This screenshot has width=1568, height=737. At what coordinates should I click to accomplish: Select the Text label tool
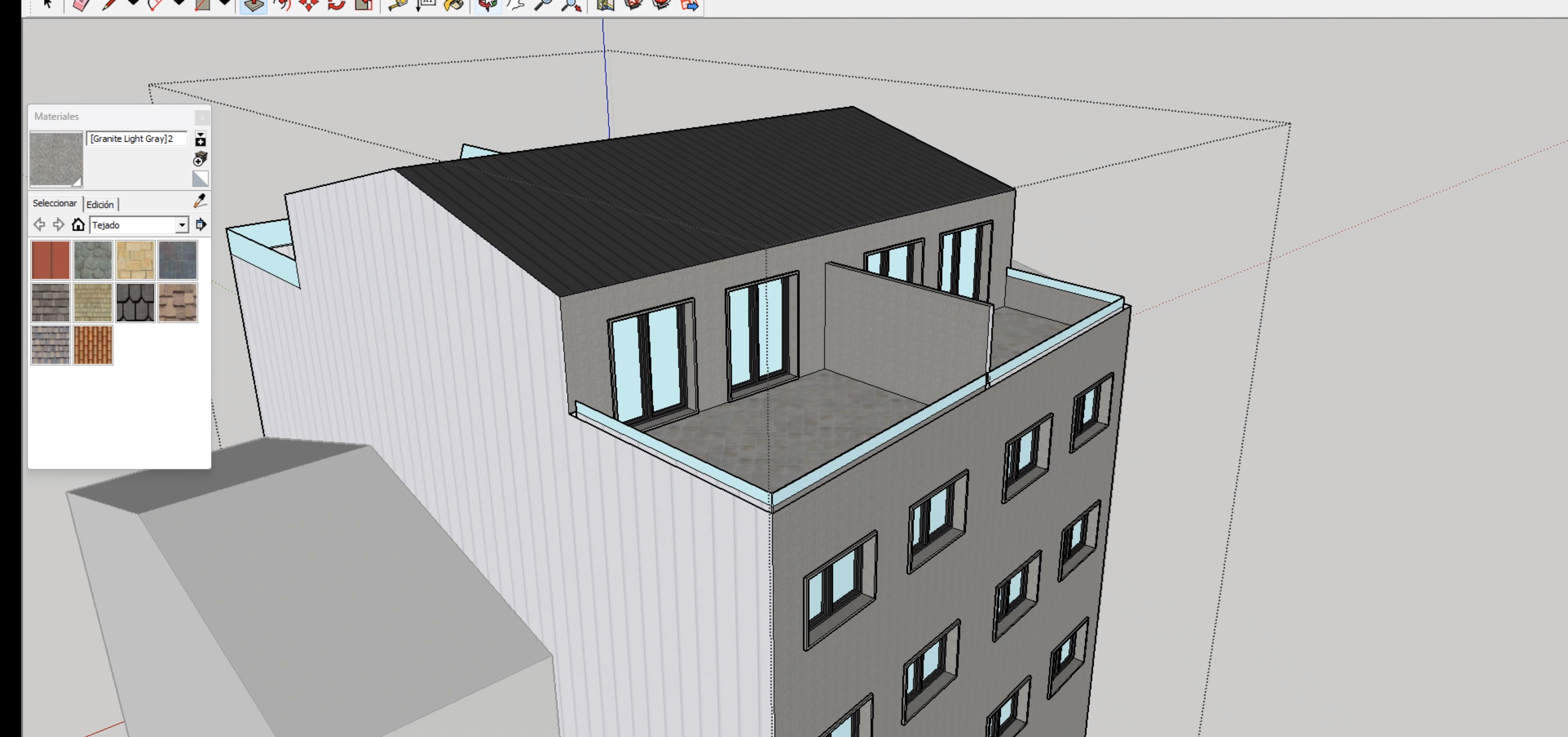point(426,4)
